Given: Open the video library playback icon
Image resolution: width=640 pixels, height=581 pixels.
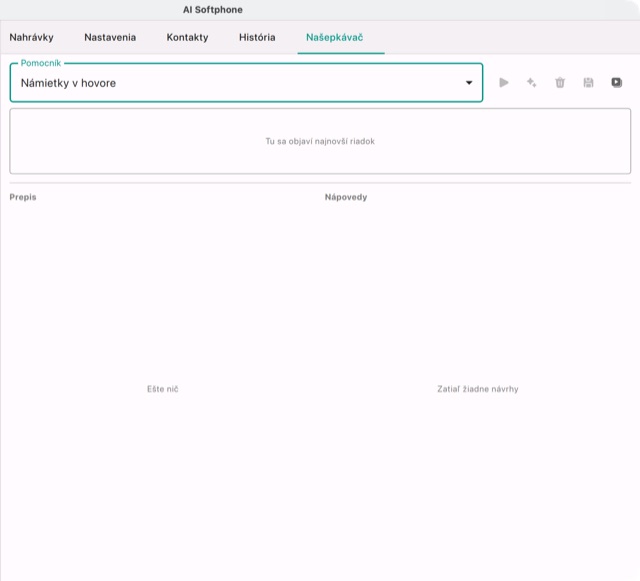Looking at the screenshot, I should [617, 83].
